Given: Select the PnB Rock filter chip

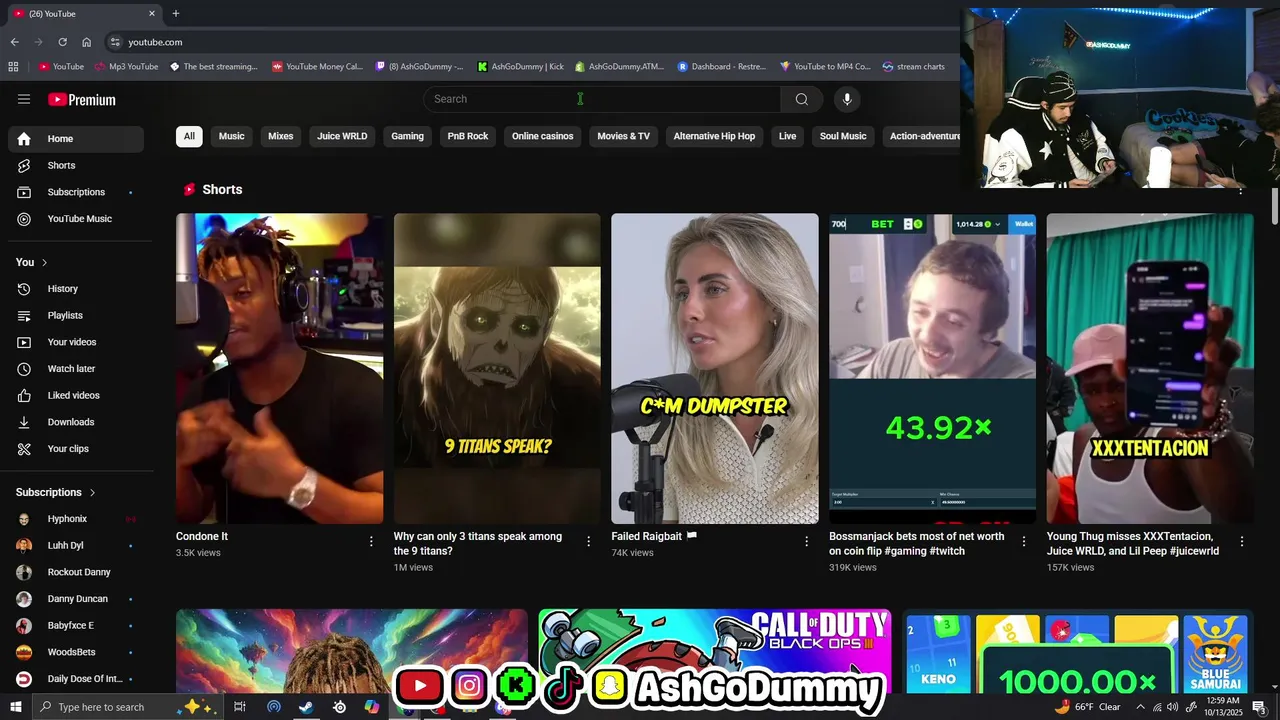Looking at the screenshot, I should (x=468, y=136).
